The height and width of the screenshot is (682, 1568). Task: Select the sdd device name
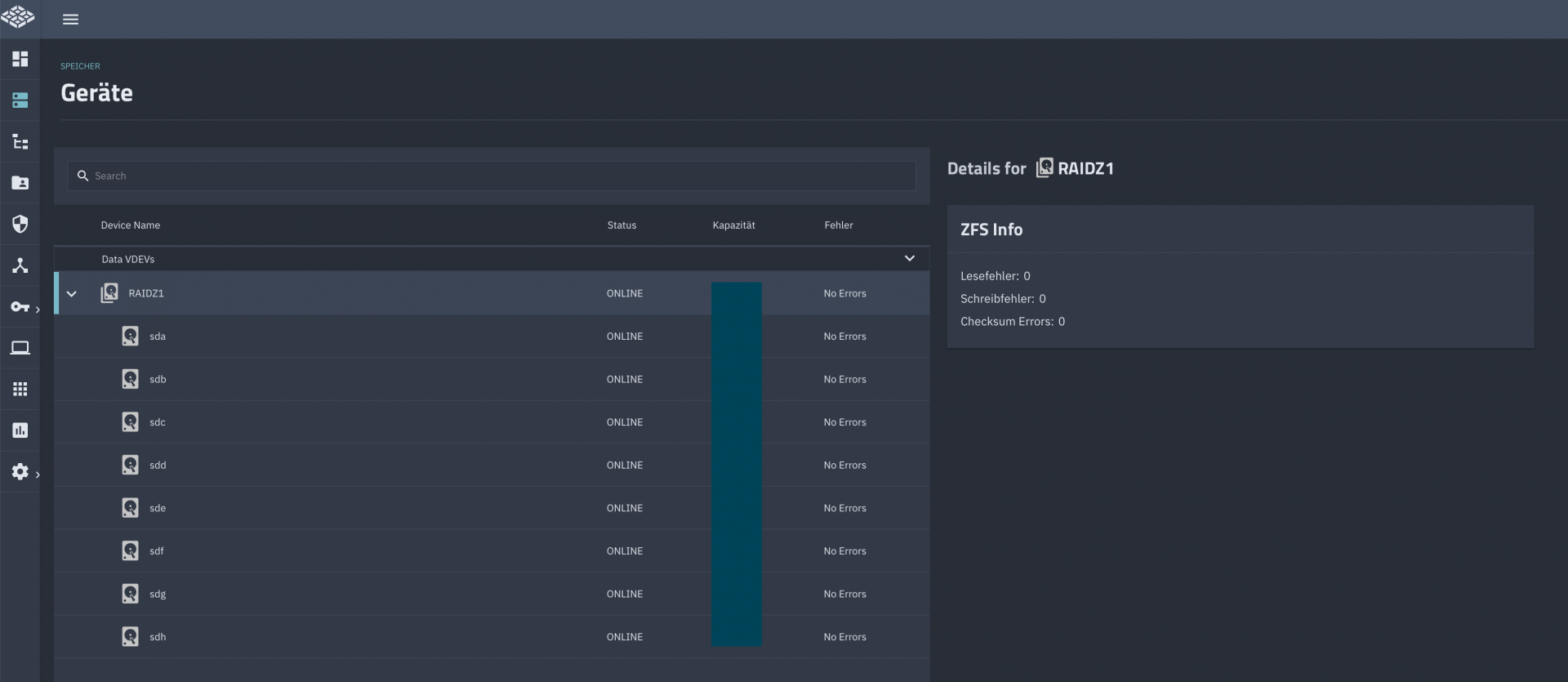[x=158, y=465]
